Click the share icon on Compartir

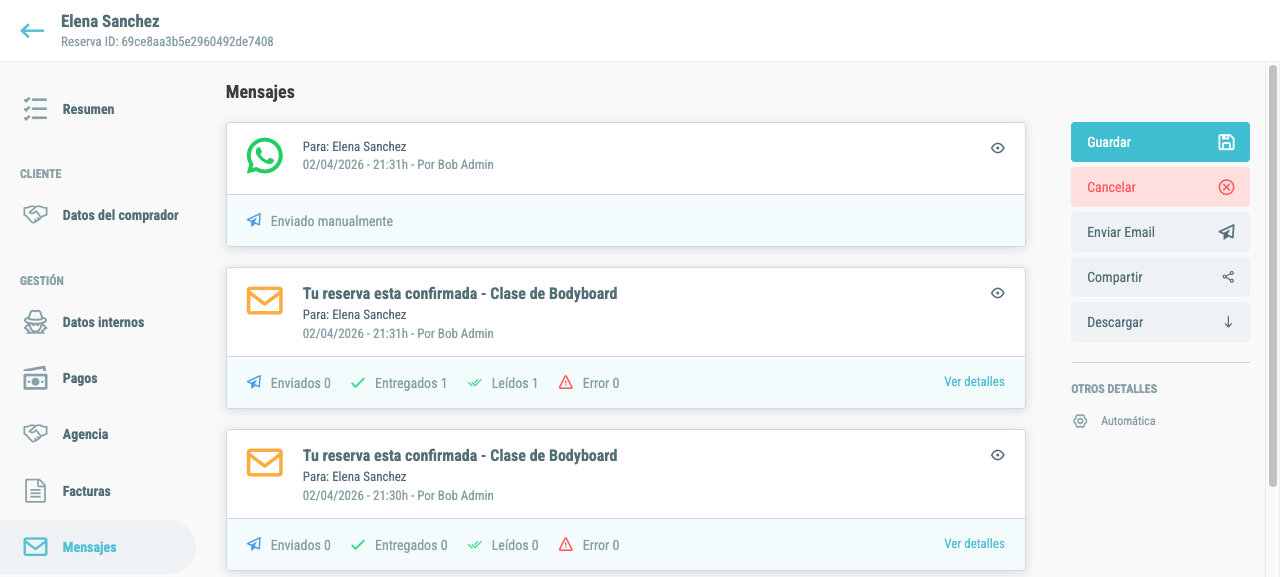[1228, 277]
